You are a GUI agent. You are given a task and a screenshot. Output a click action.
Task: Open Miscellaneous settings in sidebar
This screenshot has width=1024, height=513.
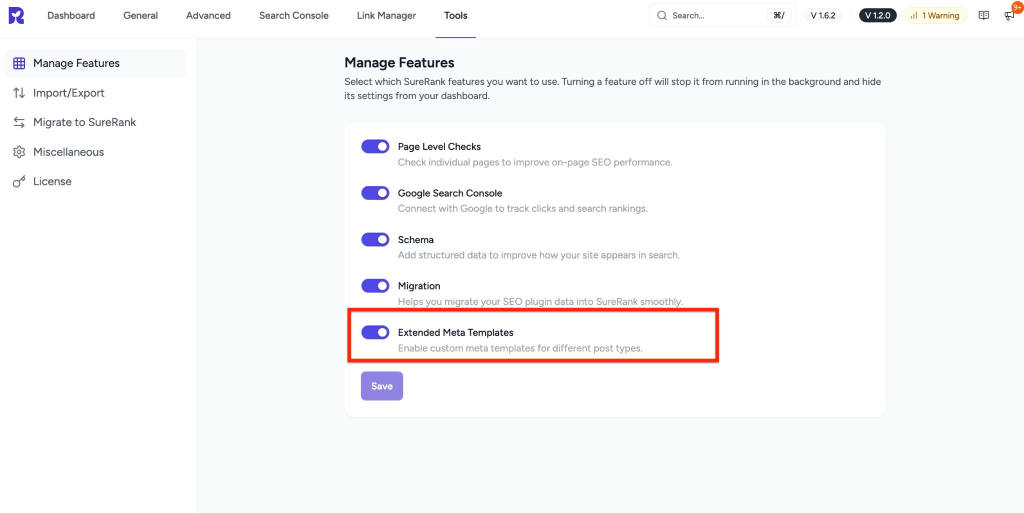(x=95, y=152)
